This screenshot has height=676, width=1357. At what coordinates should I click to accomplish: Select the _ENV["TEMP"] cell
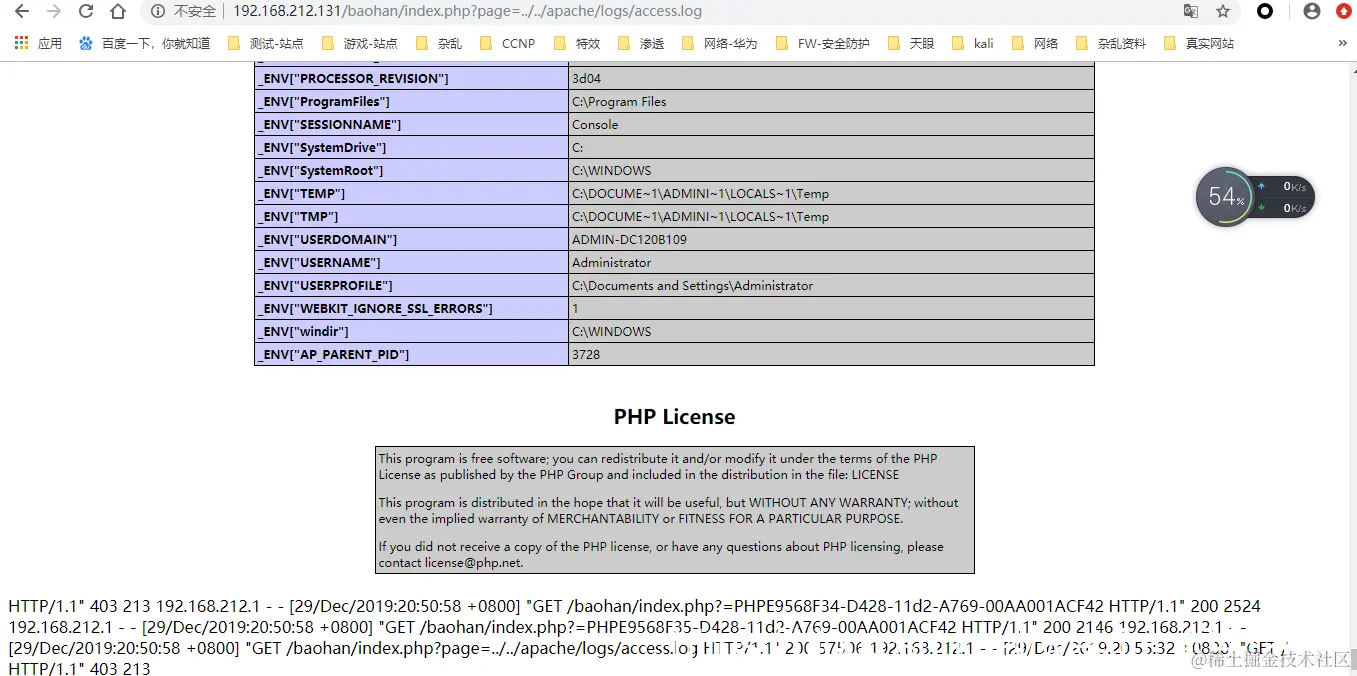click(411, 193)
